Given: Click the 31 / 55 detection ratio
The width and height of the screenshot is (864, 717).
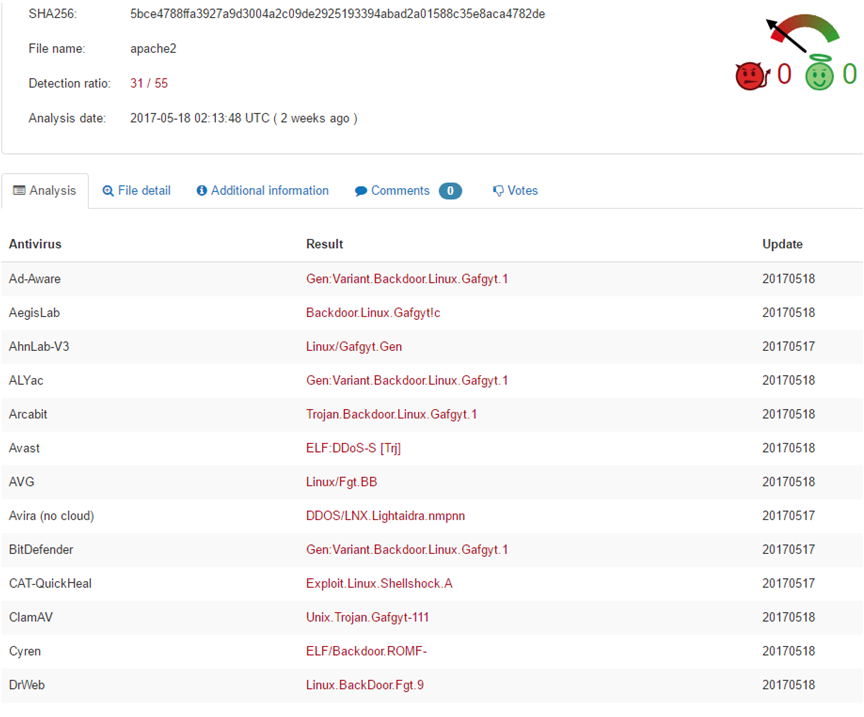Looking at the screenshot, I should click(x=149, y=83).
